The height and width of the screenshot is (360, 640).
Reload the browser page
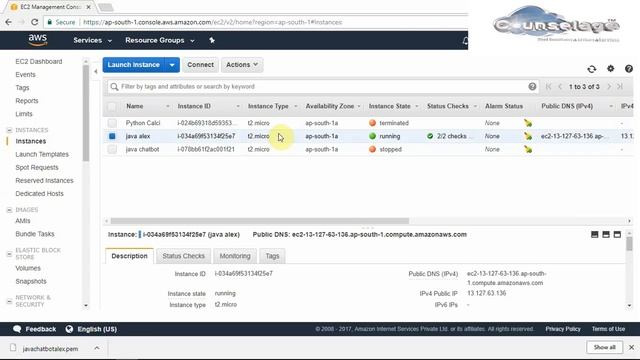pos(35,22)
